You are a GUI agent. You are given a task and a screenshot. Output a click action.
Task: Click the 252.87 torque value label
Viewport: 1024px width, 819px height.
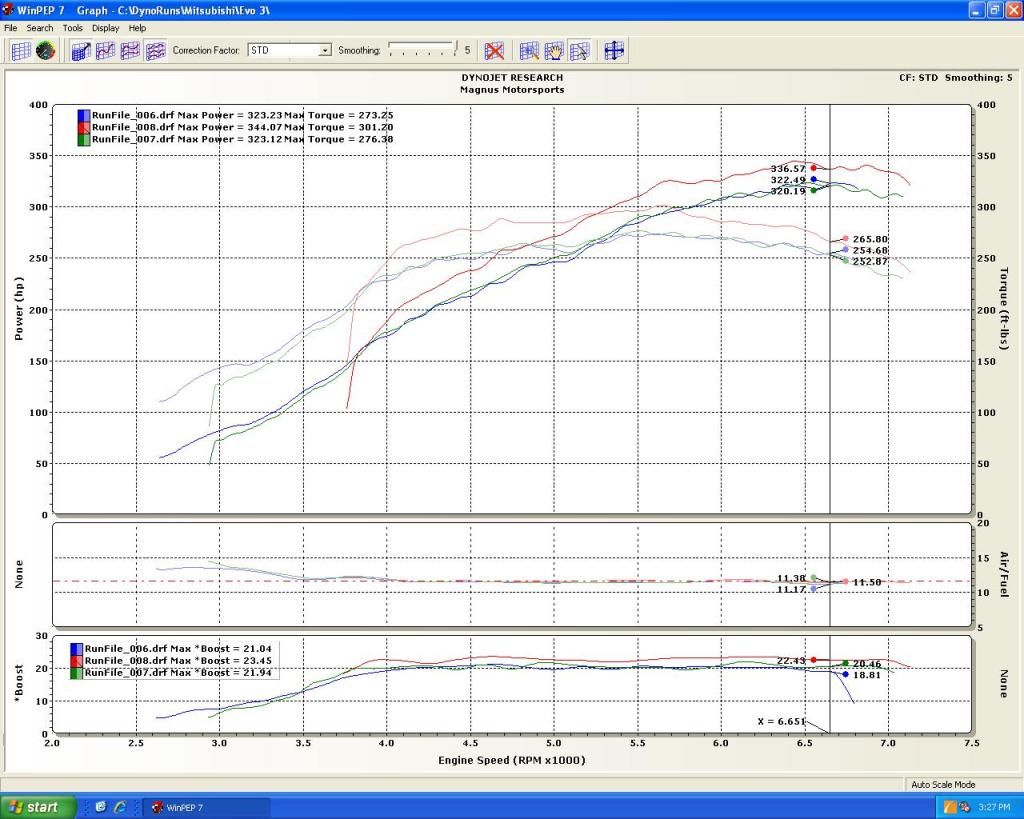870,262
